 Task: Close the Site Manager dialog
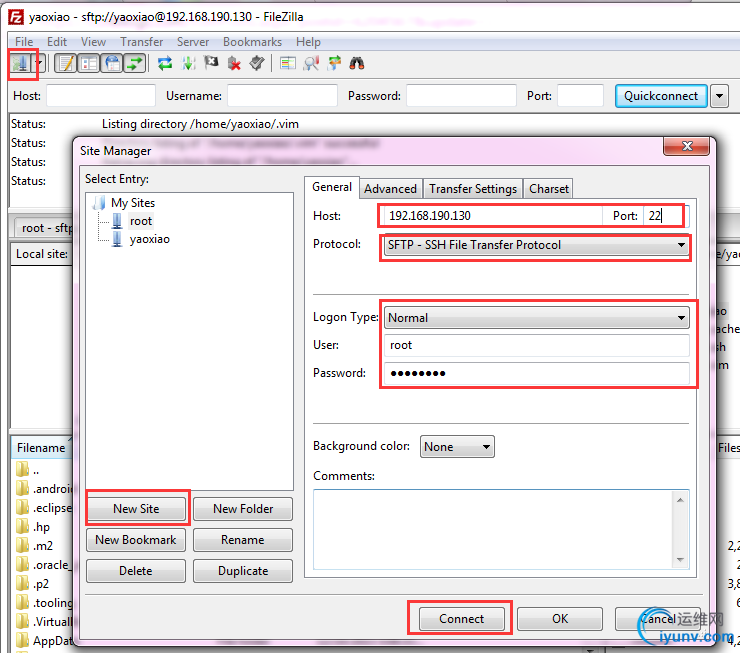click(687, 146)
